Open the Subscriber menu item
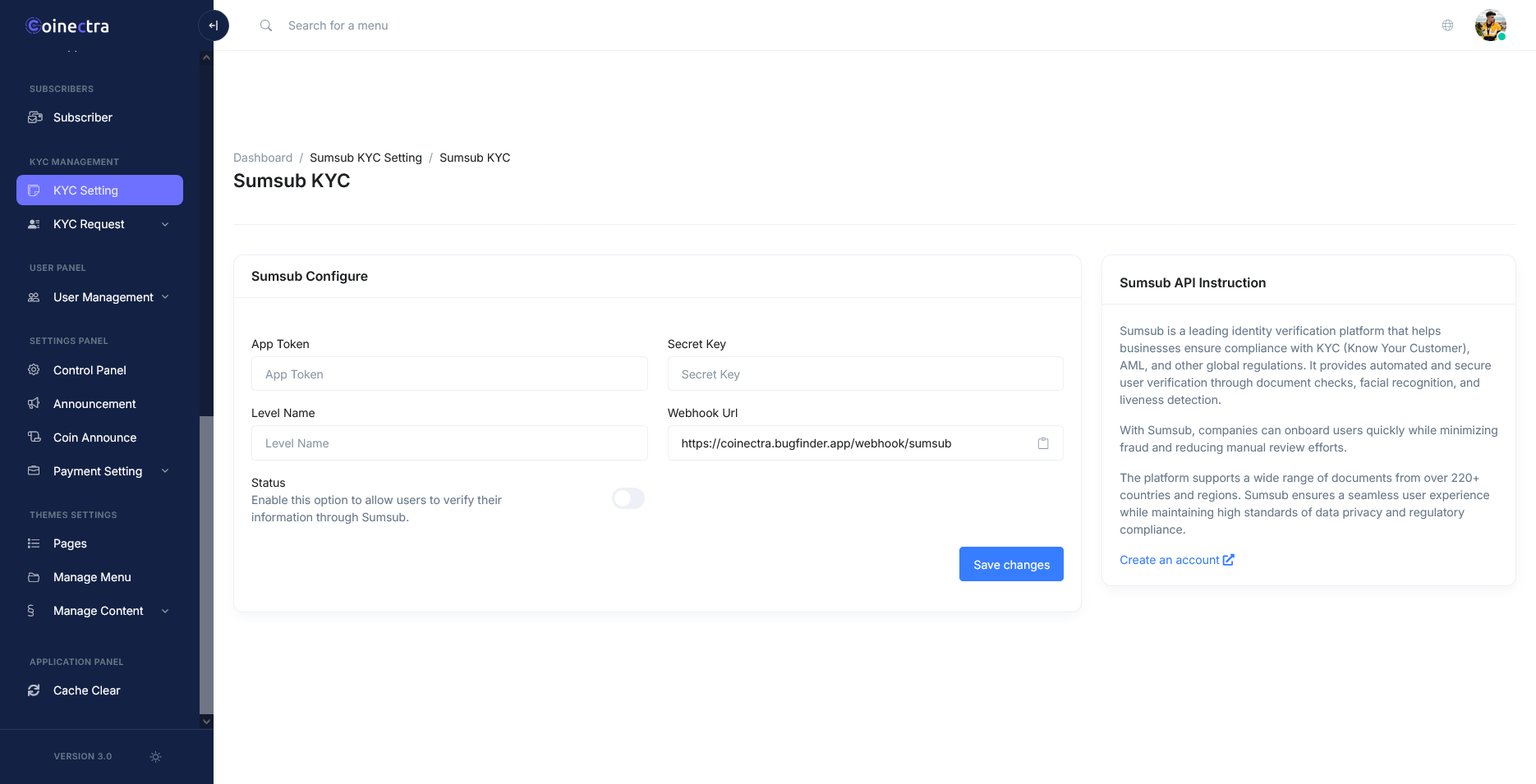This screenshot has height=784, width=1536. (99, 117)
